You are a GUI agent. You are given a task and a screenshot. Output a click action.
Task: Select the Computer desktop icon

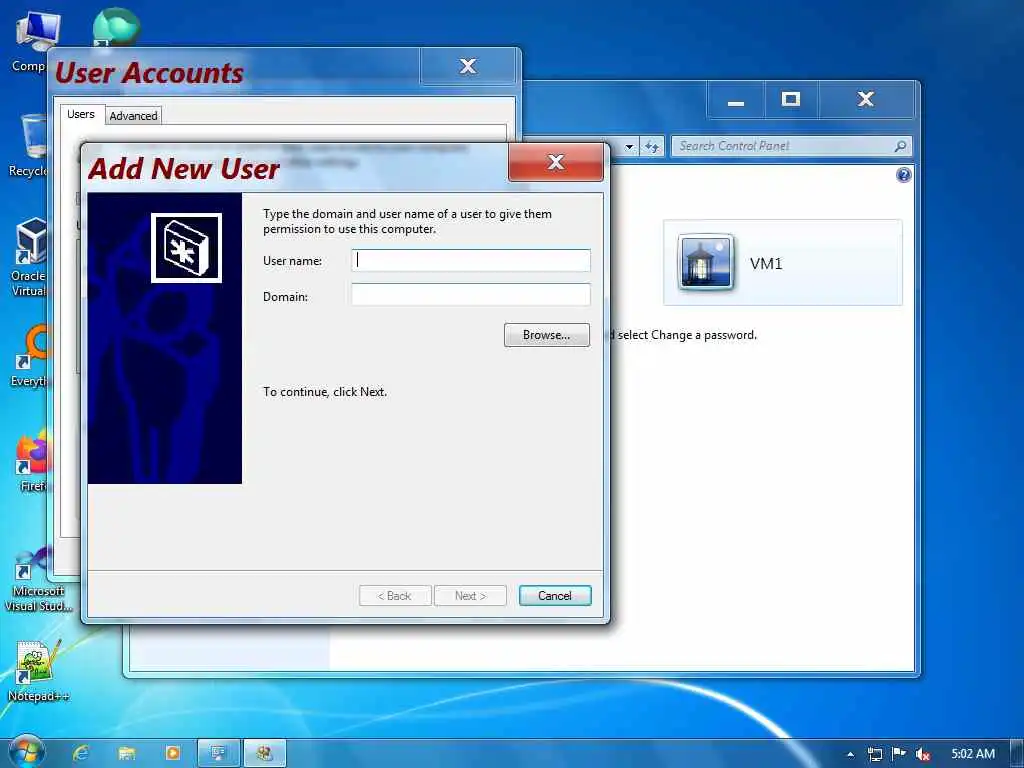[31, 40]
